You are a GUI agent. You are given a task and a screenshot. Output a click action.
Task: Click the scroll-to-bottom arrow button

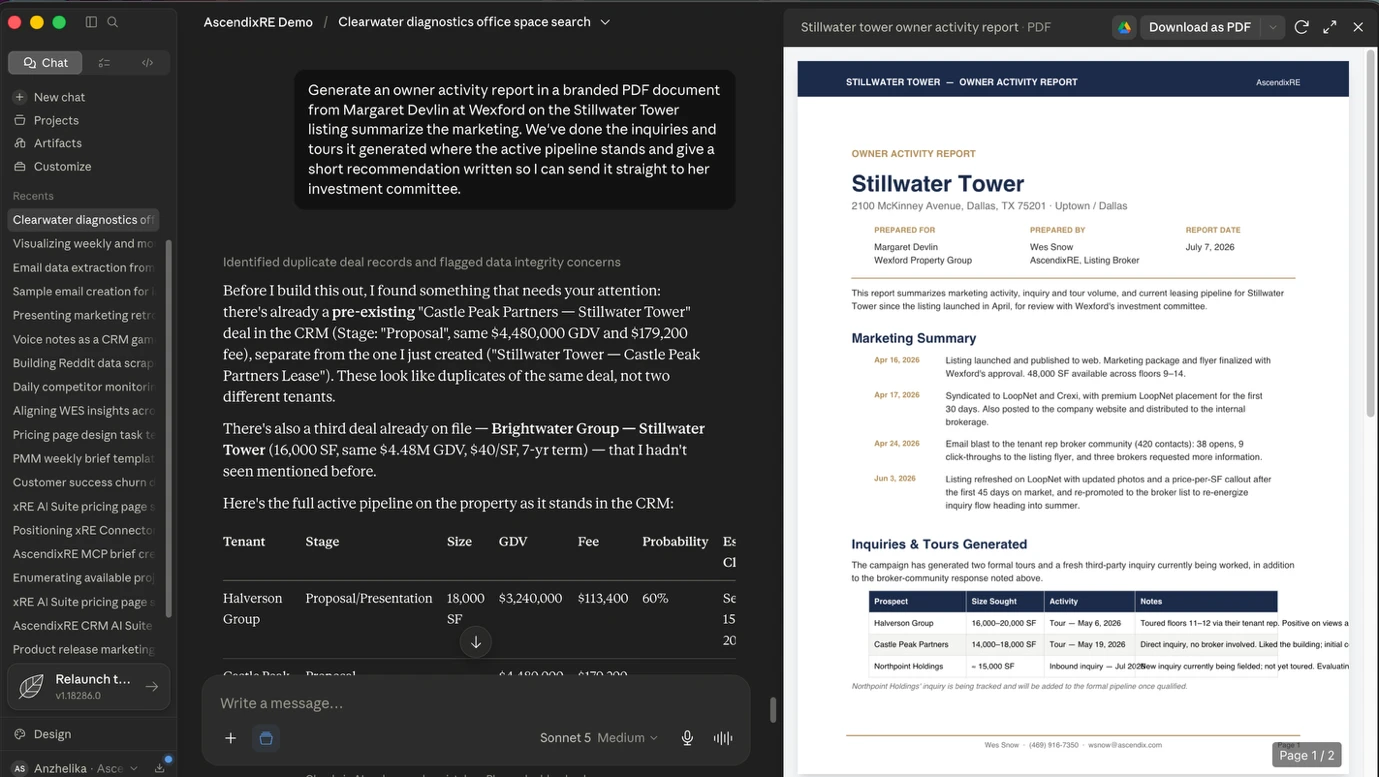[x=476, y=642]
